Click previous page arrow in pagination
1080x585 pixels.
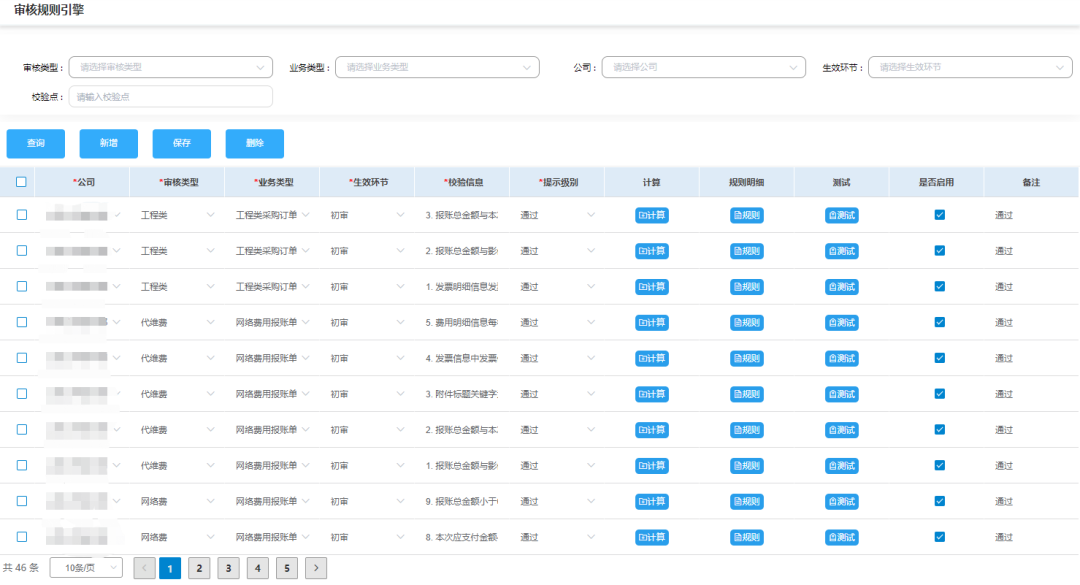pos(144,568)
